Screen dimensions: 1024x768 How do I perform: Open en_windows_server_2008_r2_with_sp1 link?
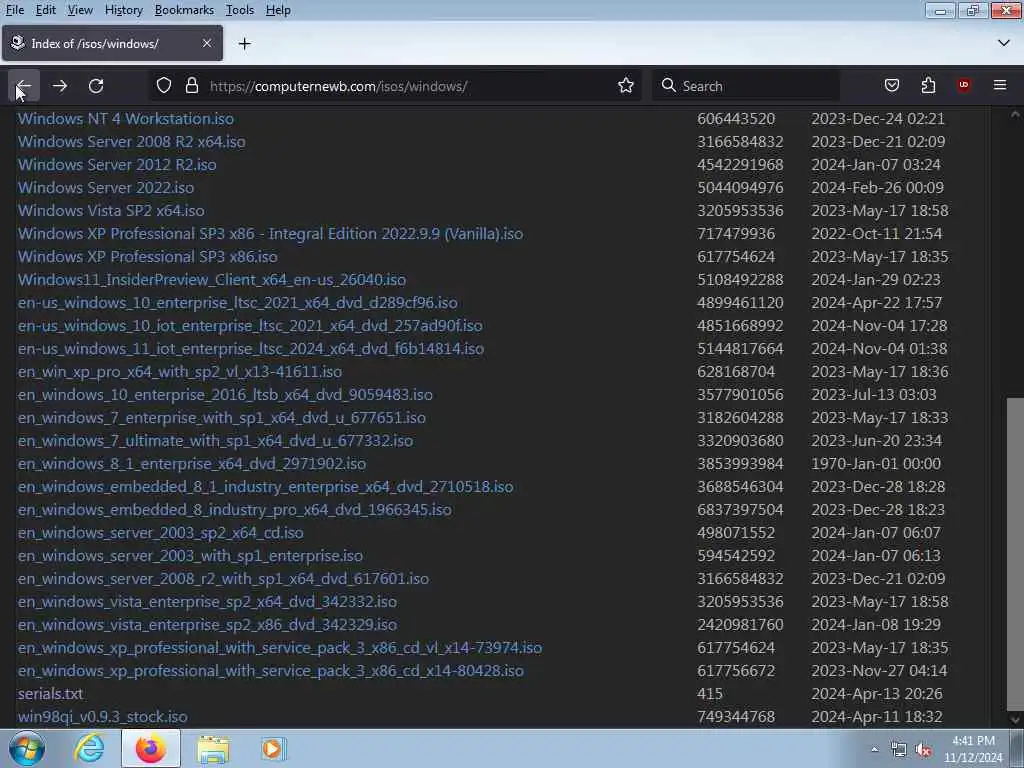click(x=223, y=579)
